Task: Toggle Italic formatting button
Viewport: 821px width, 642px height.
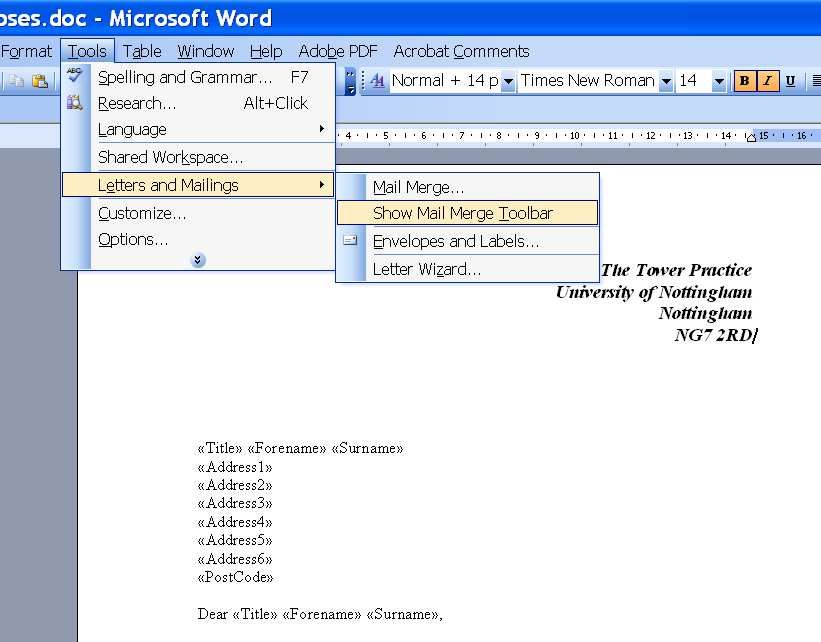Action: (x=768, y=81)
